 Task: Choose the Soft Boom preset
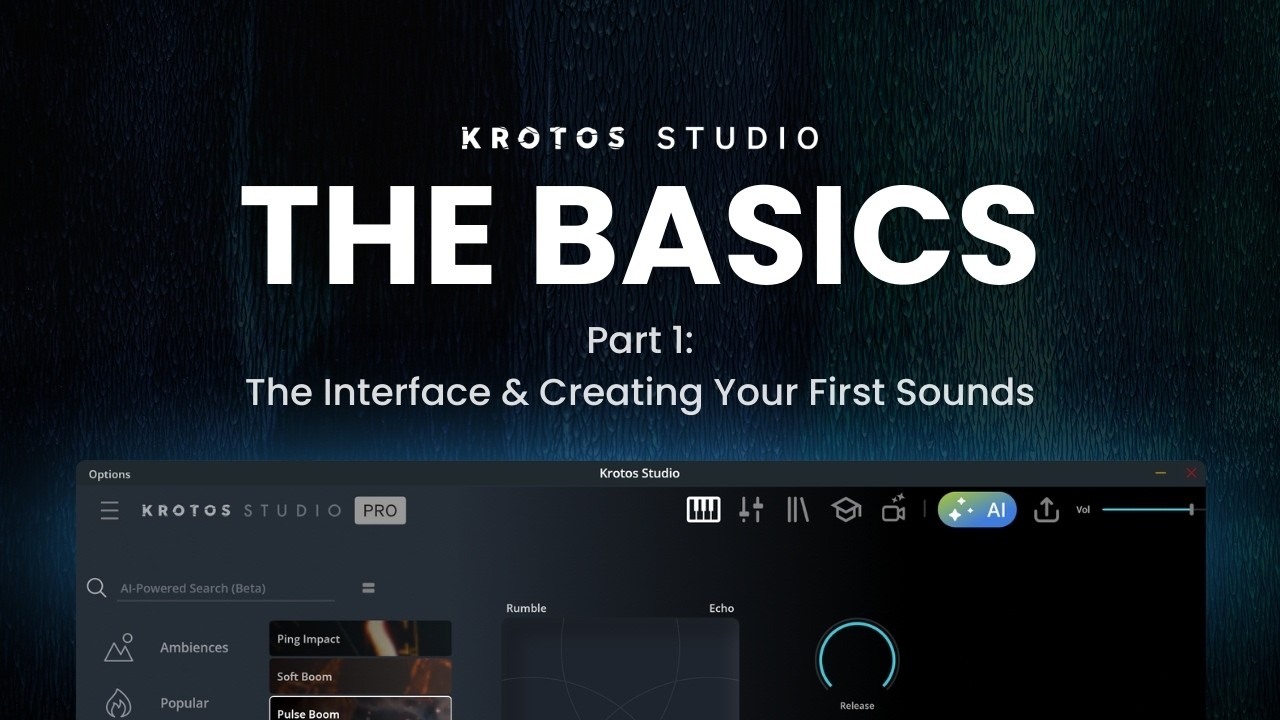360,676
